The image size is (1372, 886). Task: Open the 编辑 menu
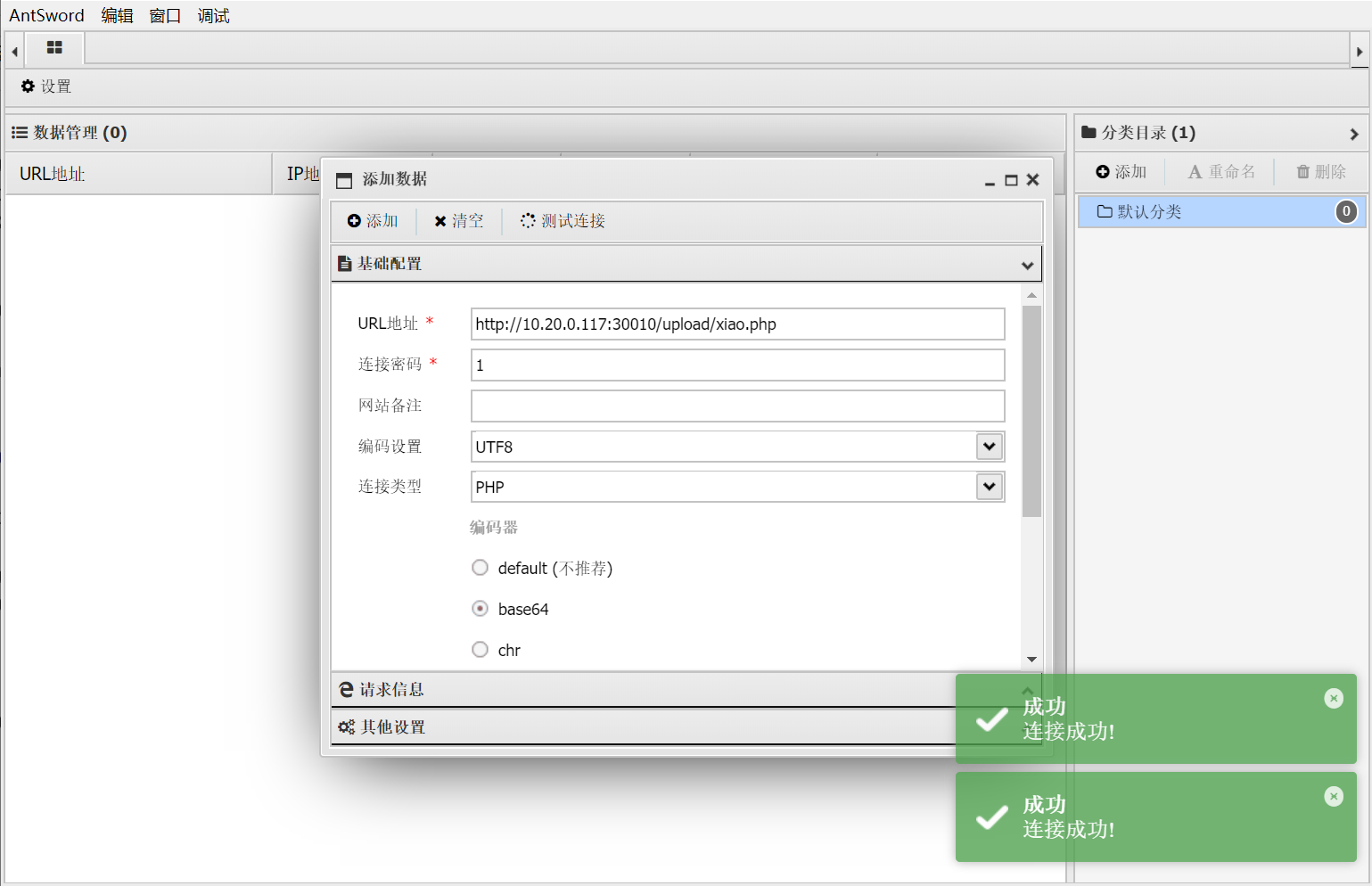[117, 16]
